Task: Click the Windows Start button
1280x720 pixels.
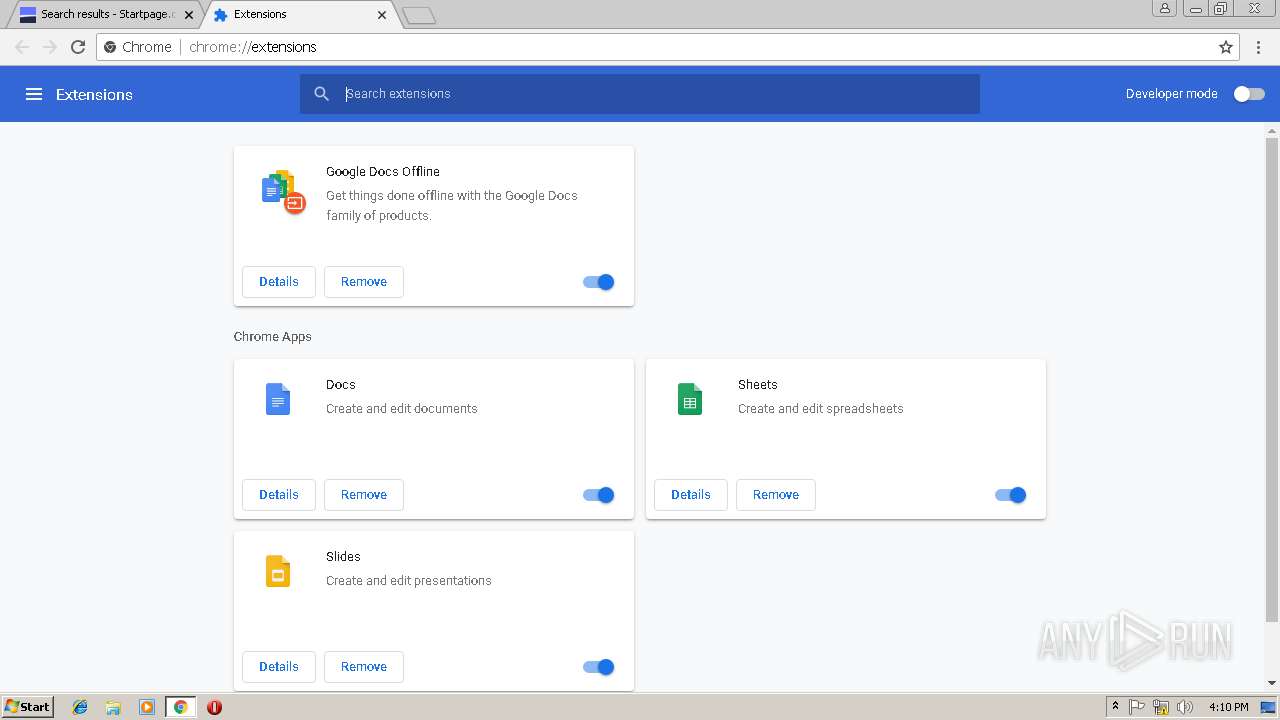Action: point(27,707)
